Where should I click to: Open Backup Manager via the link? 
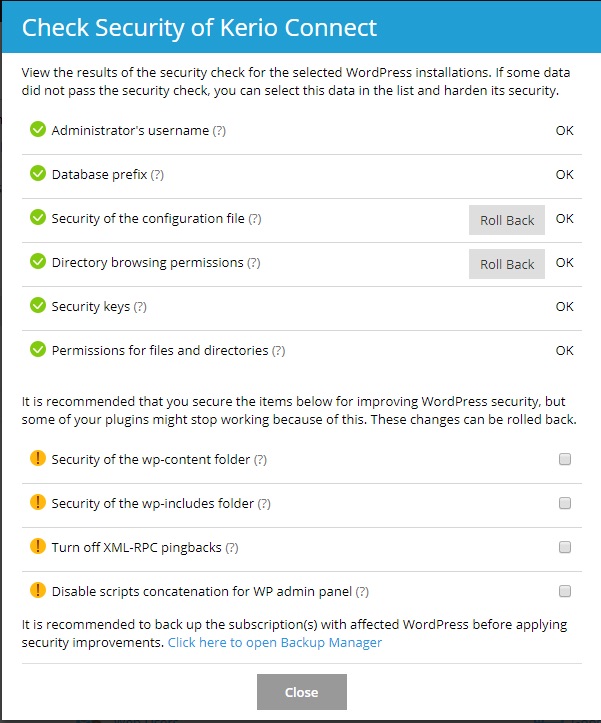[275, 643]
